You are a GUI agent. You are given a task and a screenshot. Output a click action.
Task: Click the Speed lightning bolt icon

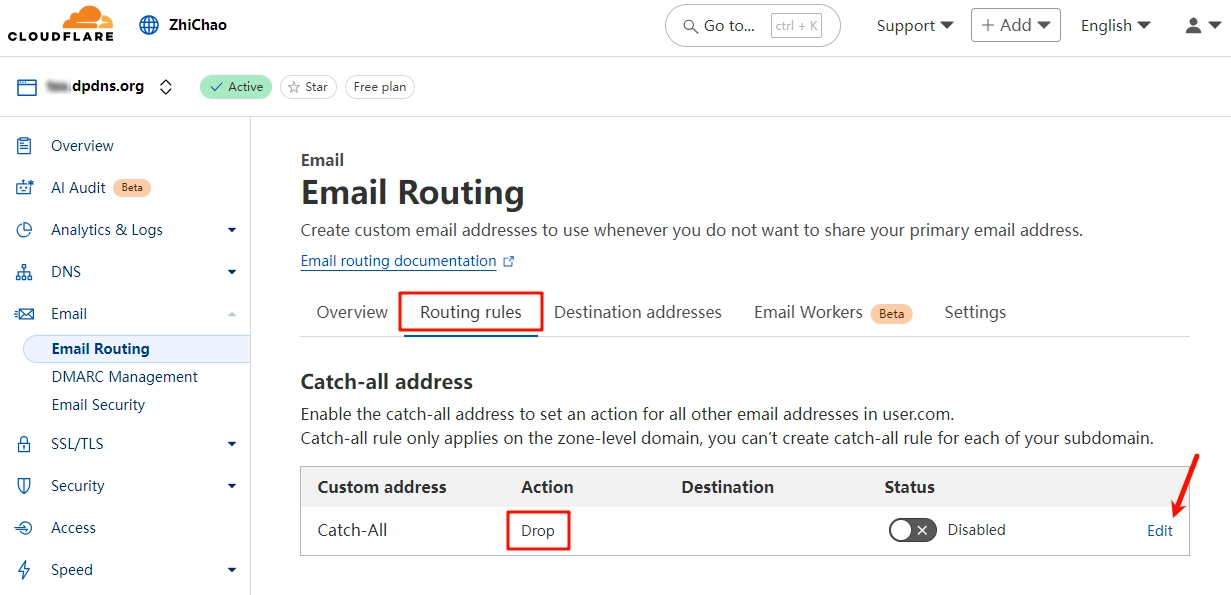click(25, 570)
